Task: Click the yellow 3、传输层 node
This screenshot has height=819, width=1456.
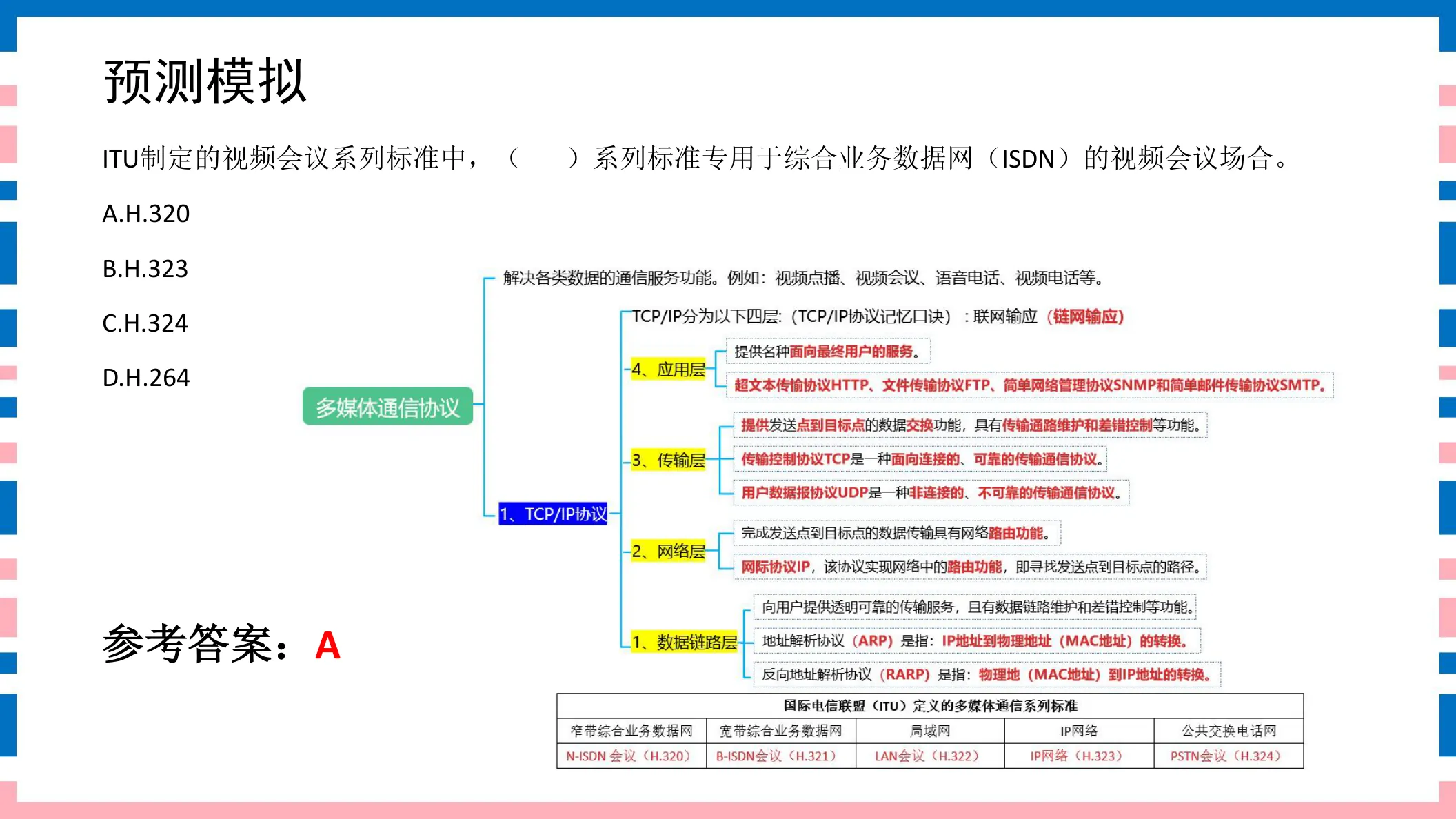Action: click(668, 460)
